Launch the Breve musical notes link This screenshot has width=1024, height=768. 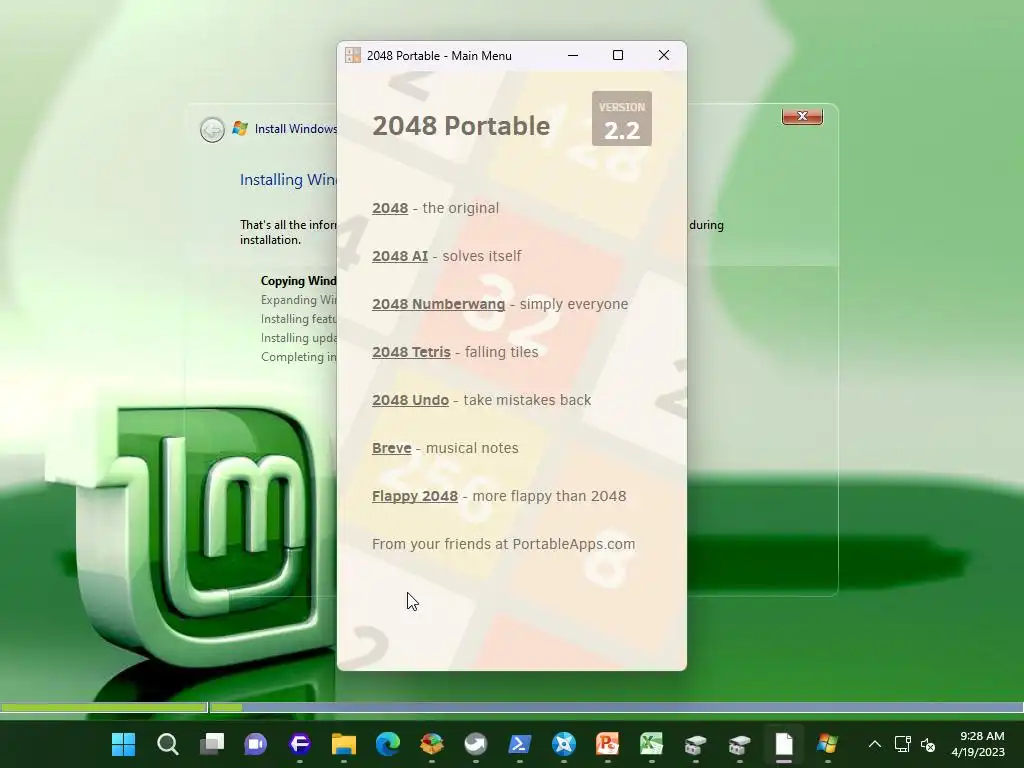click(x=391, y=448)
